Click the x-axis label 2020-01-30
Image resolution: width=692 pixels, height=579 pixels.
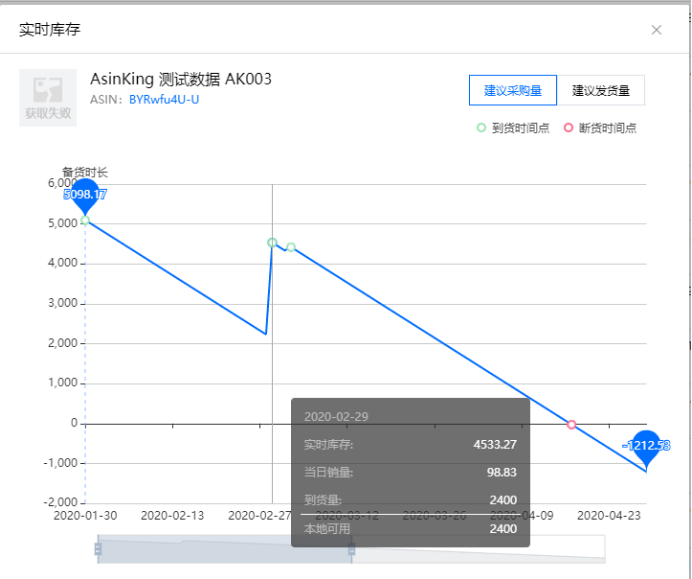pos(85,515)
